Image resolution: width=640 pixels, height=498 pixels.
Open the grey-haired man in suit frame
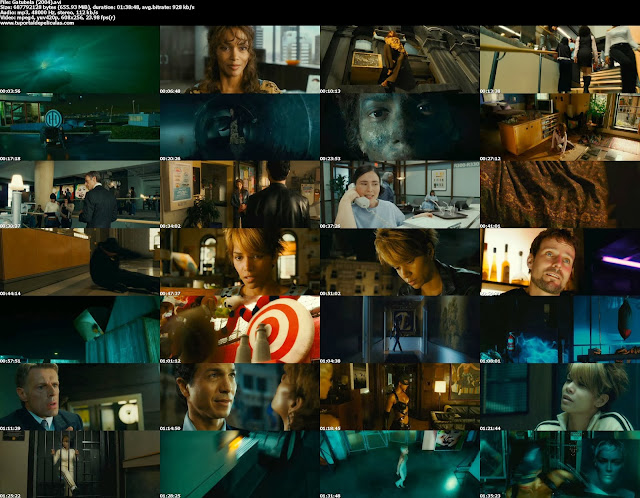[x=80, y=397]
